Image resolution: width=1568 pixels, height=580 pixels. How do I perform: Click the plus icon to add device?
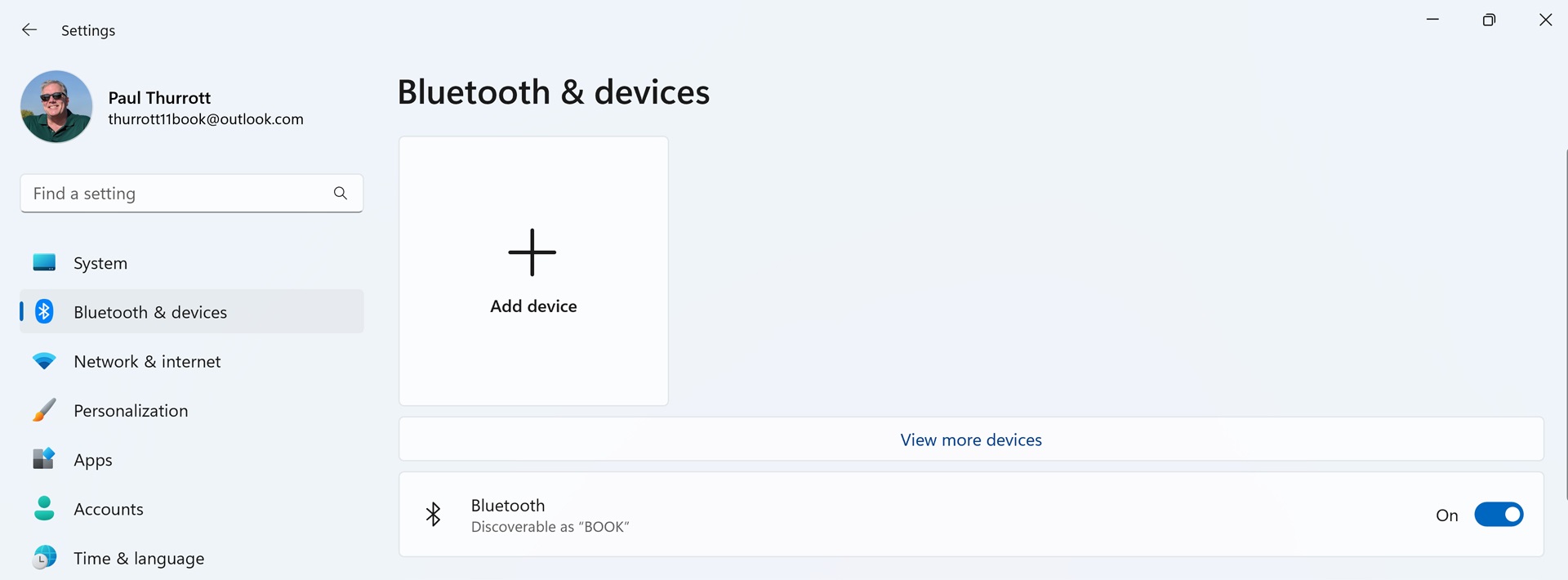click(x=532, y=252)
